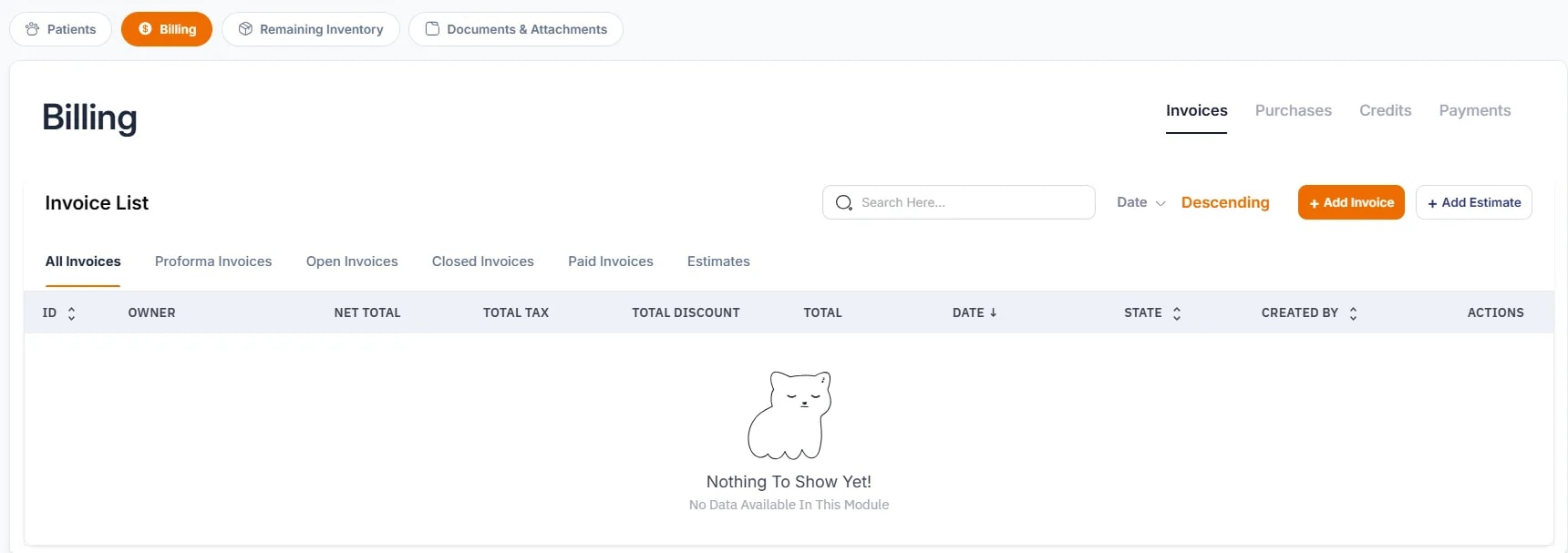View the Estimates tab
1568x553 pixels.
tap(718, 261)
